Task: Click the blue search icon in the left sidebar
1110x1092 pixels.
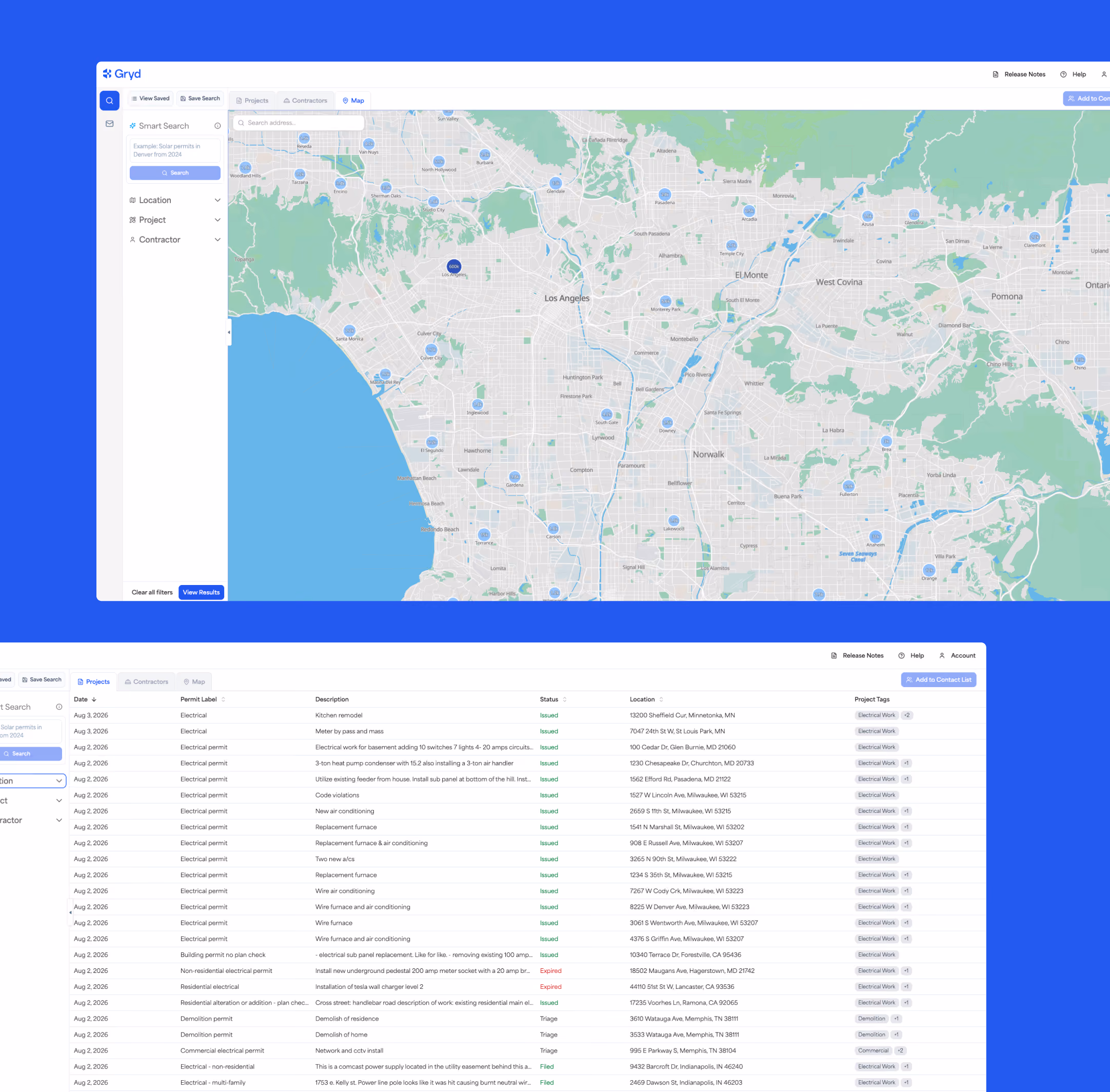Action: point(109,101)
